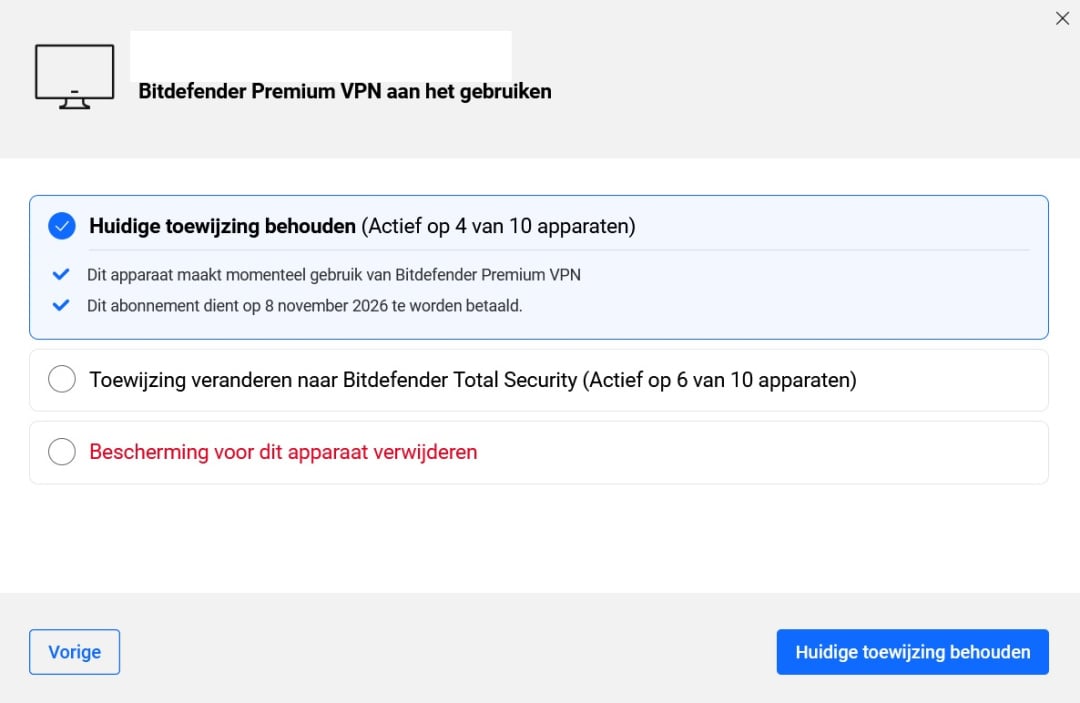Image resolution: width=1080 pixels, height=703 pixels.
Task: Go back with the Vorige button
Action: 74,652
